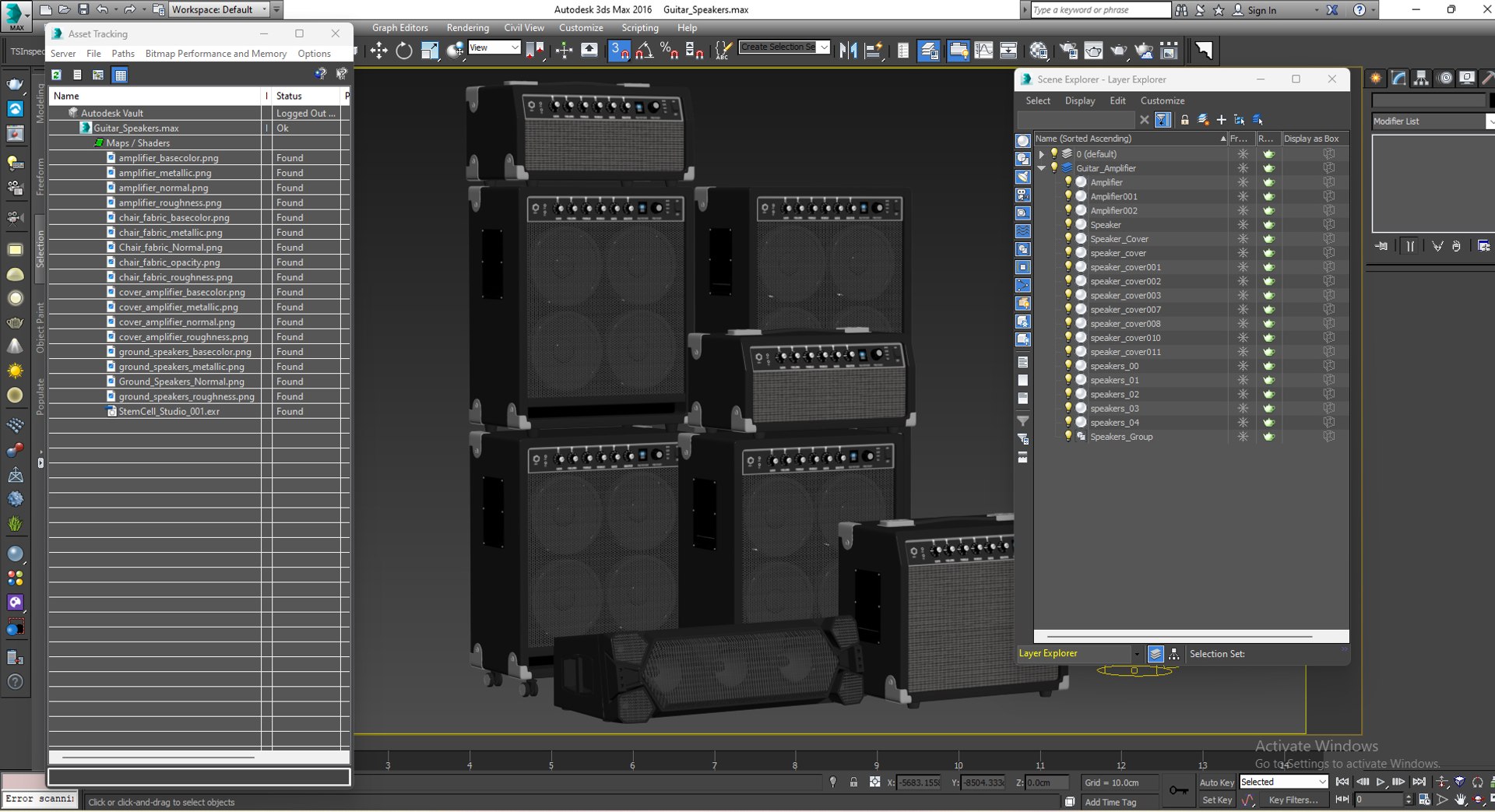Toggle visibility of Speakers_Group lightbulb
This screenshot has height=812, width=1495.
coord(1068,437)
